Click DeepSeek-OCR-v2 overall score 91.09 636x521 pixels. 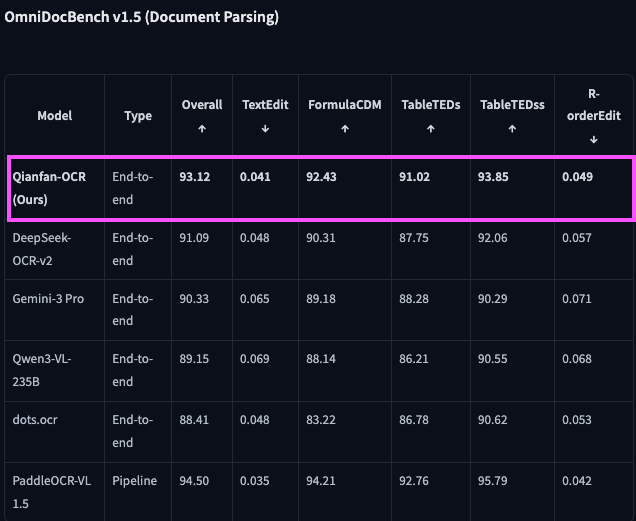[194, 238]
